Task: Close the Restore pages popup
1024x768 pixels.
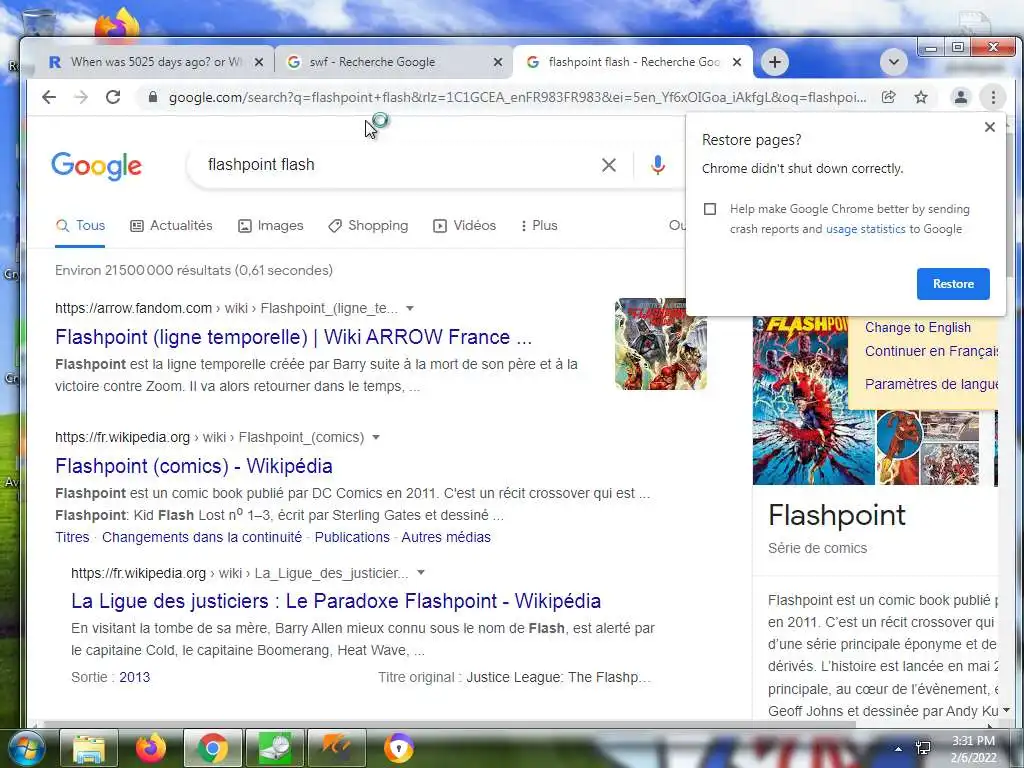Action: point(990,127)
